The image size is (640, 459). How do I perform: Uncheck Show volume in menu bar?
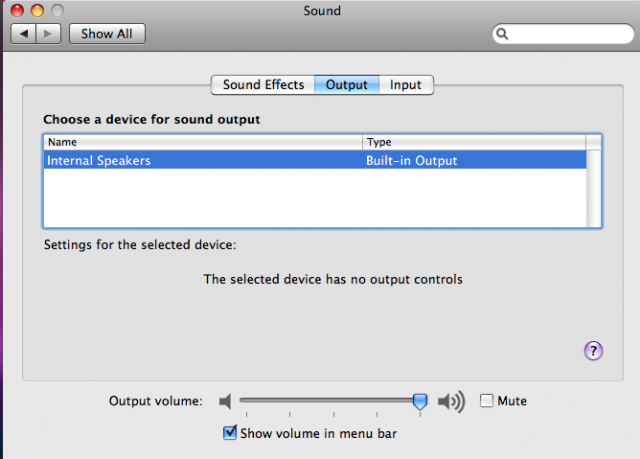pos(230,433)
